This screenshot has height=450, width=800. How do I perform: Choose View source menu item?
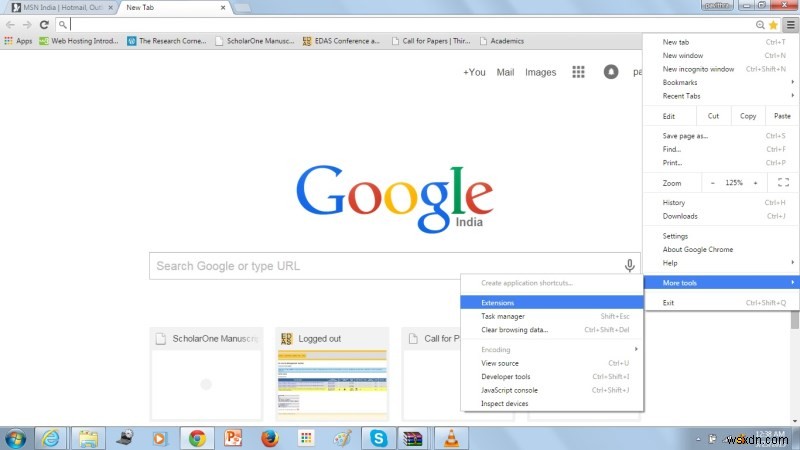pyautogui.click(x=552, y=363)
